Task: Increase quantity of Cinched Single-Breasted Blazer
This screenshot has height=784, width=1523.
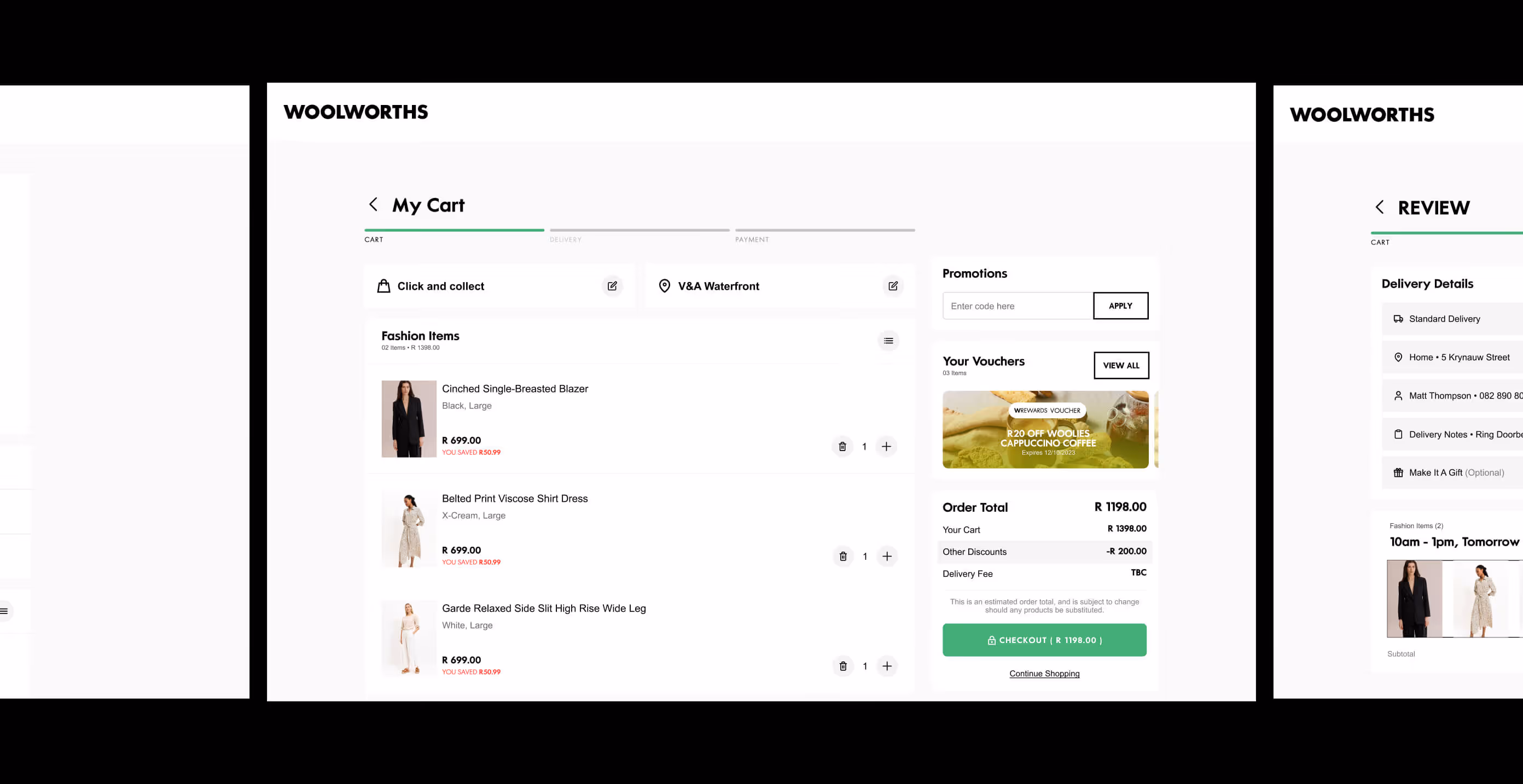Action: (x=886, y=447)
